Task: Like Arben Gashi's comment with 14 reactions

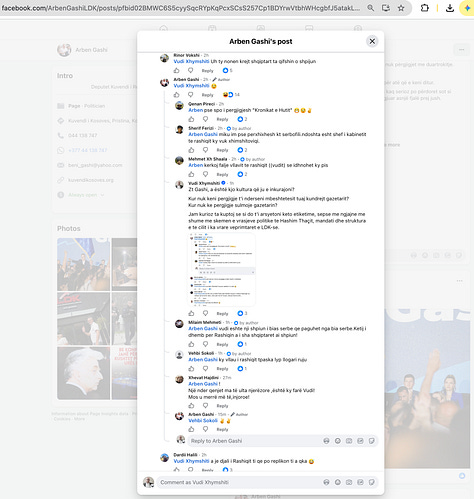Action: (176, 95)
